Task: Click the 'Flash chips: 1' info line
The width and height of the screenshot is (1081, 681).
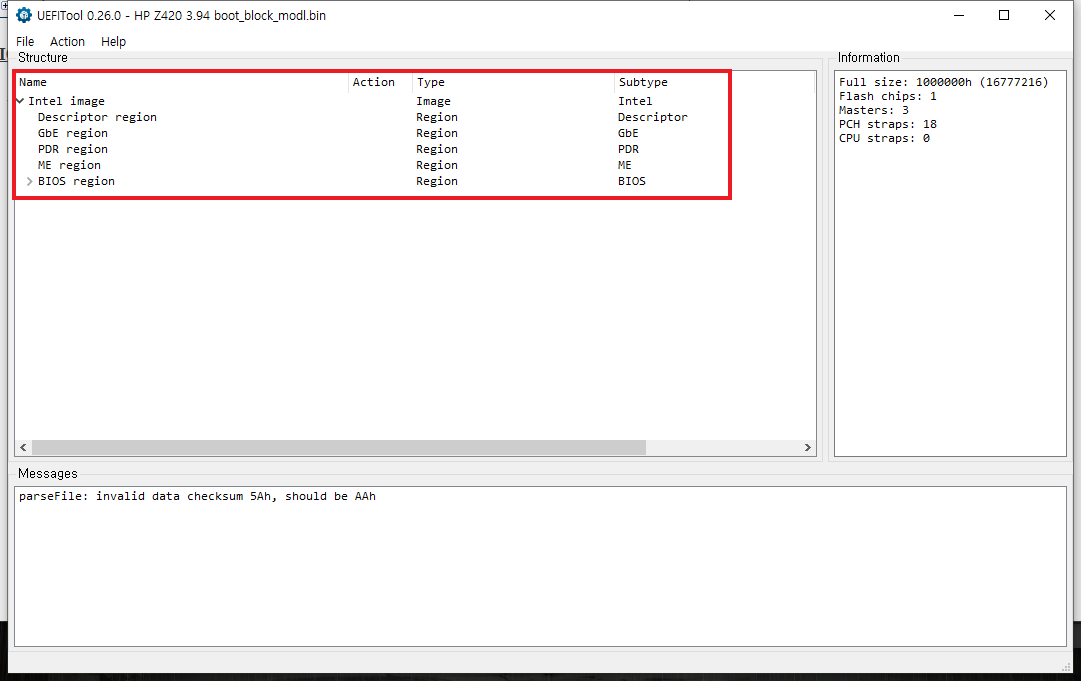Action: tap(888, 96)
